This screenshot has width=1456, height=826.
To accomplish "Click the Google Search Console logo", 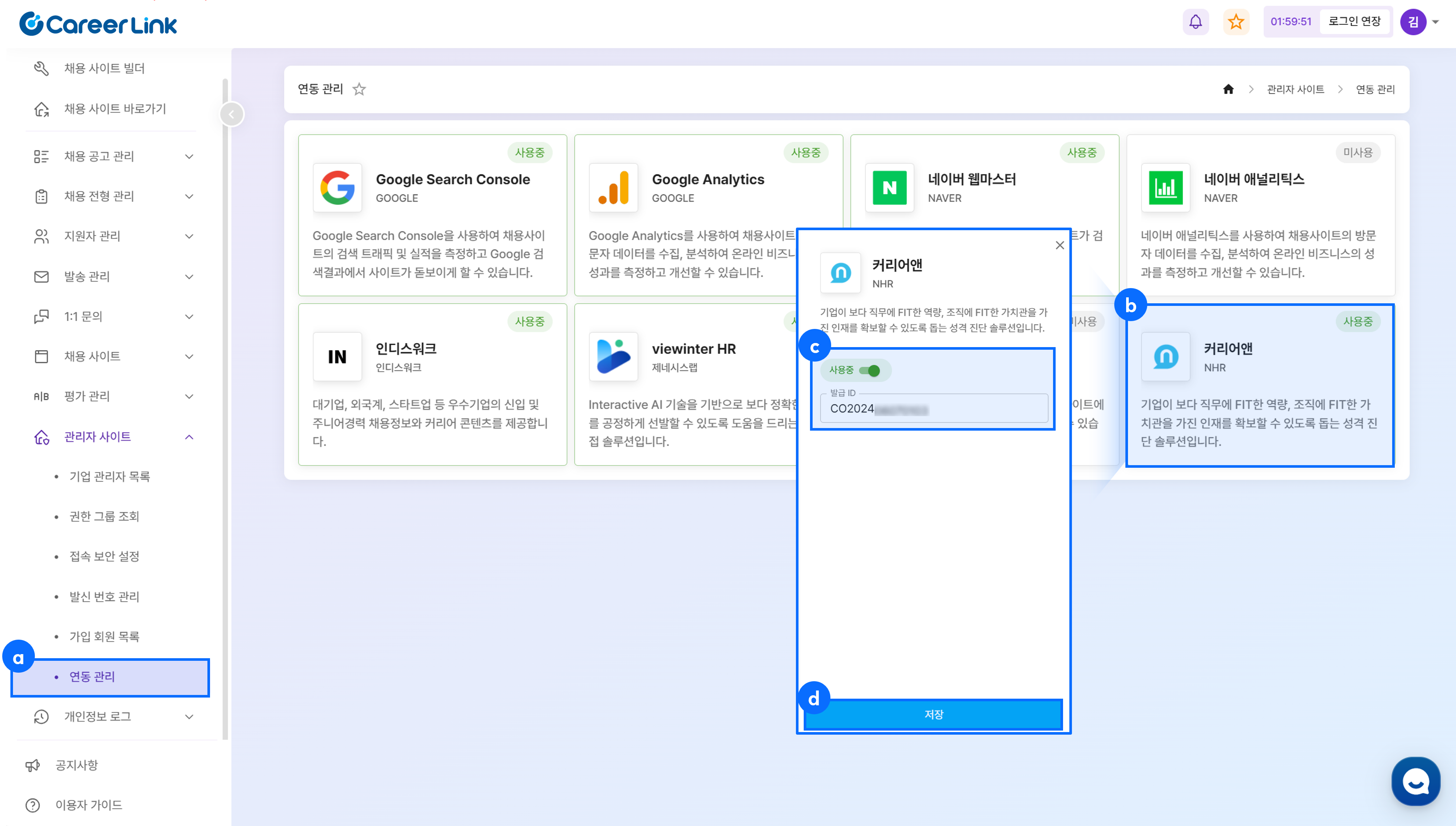I will click(337, 188).
